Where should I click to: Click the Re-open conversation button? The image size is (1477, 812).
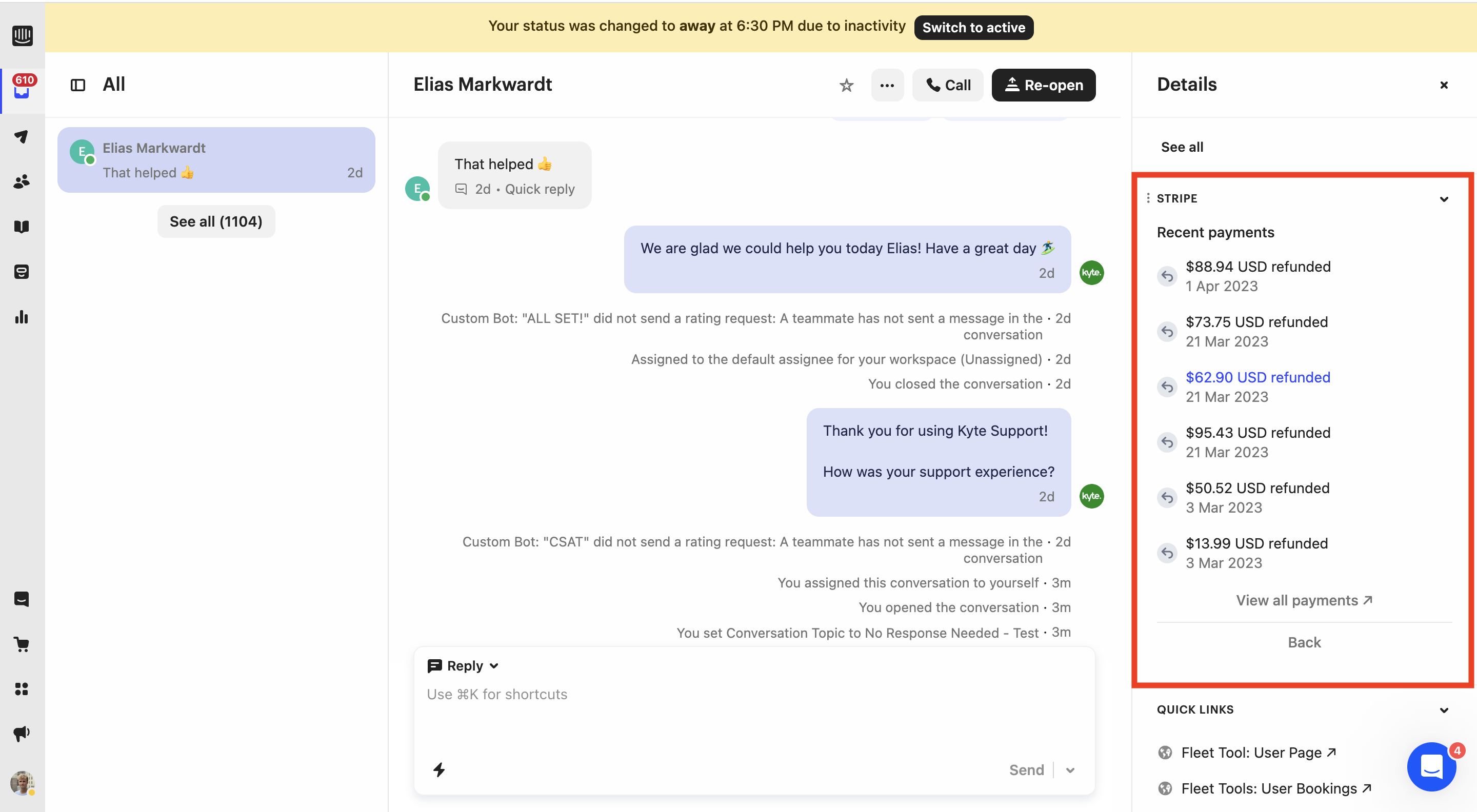(x=1044, y=83)
